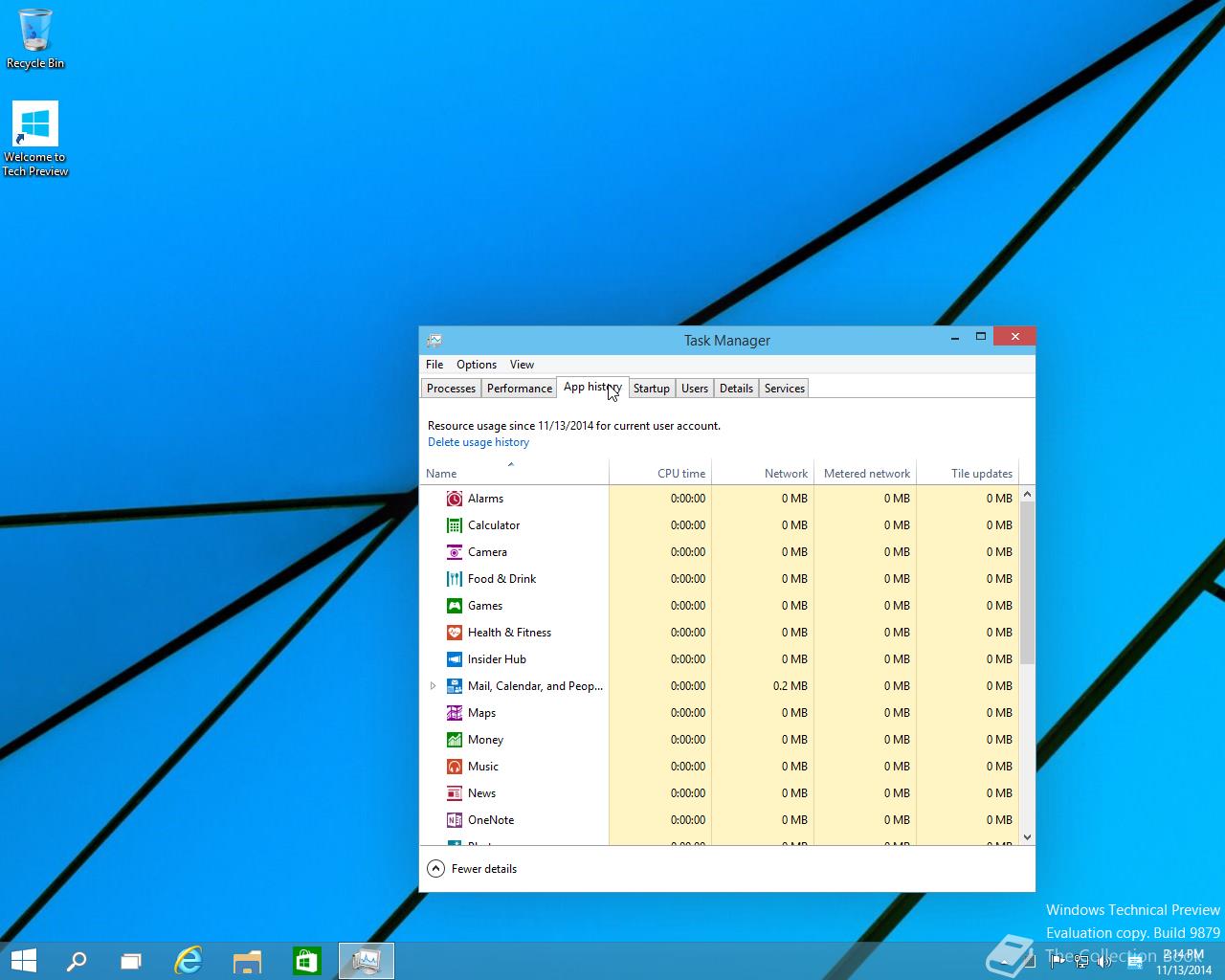
Task: Open the Start menu button
Action: click(23, 960)
